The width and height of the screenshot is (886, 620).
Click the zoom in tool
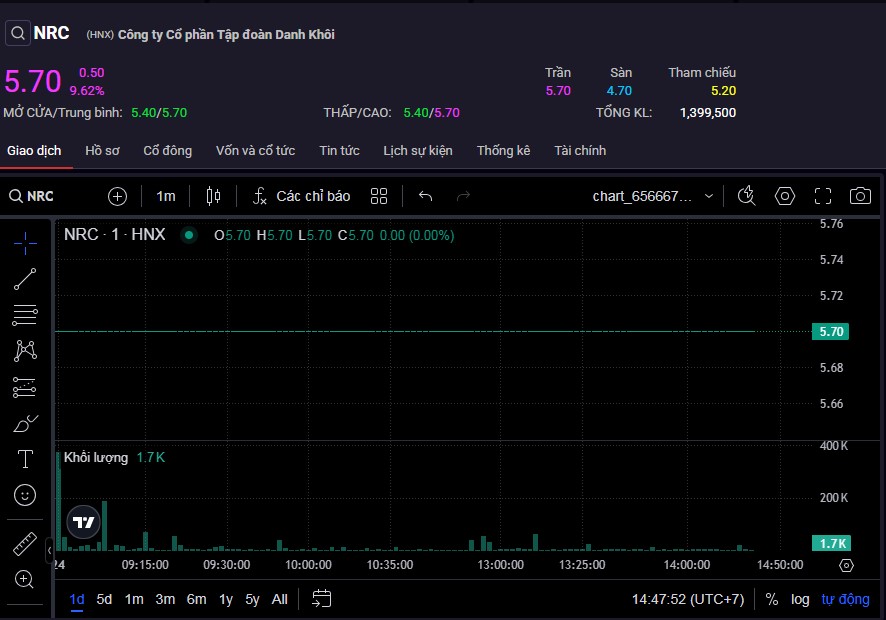coord(25,579)
